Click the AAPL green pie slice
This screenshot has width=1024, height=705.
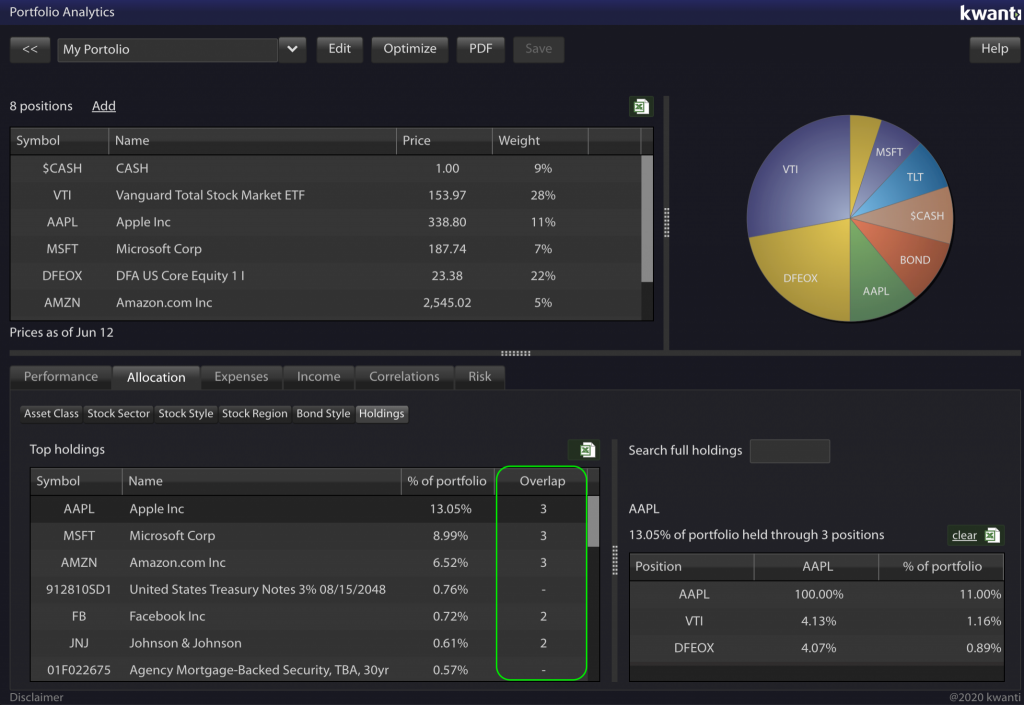click(x=875, y=287)
